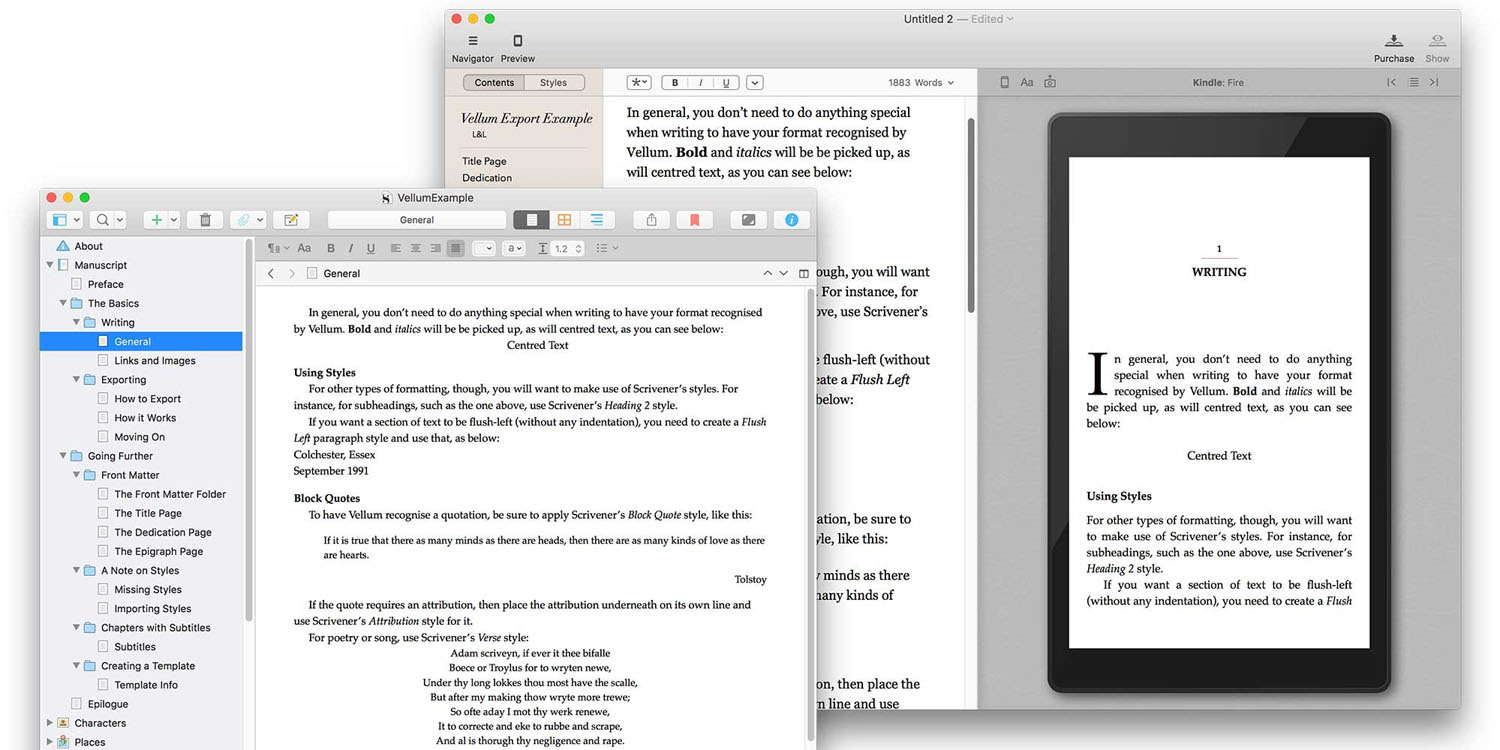Viewport: 1500px width, 750px height.
Task: Open Vellum's Navigator panel
Action: coord(472,44)
